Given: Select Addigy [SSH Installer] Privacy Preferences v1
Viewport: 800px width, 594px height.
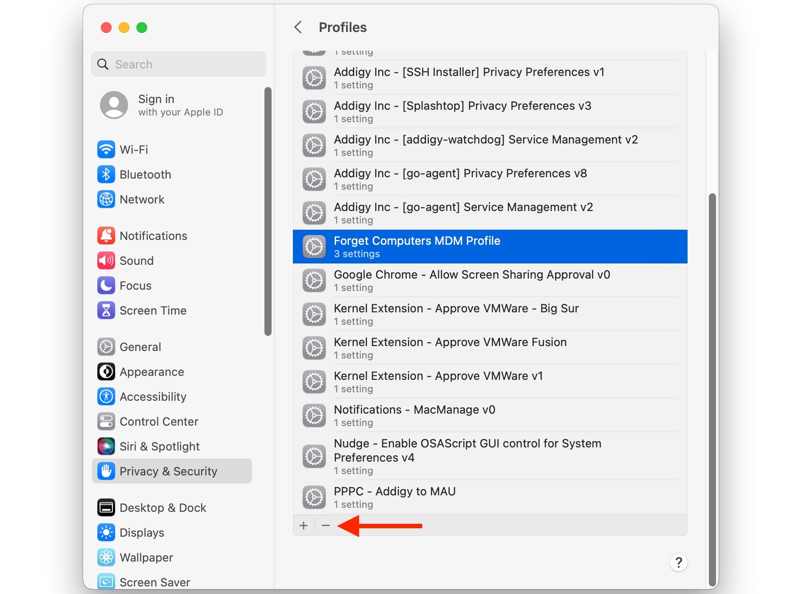Looking at the screenshot, I should (x=490, y=78).
